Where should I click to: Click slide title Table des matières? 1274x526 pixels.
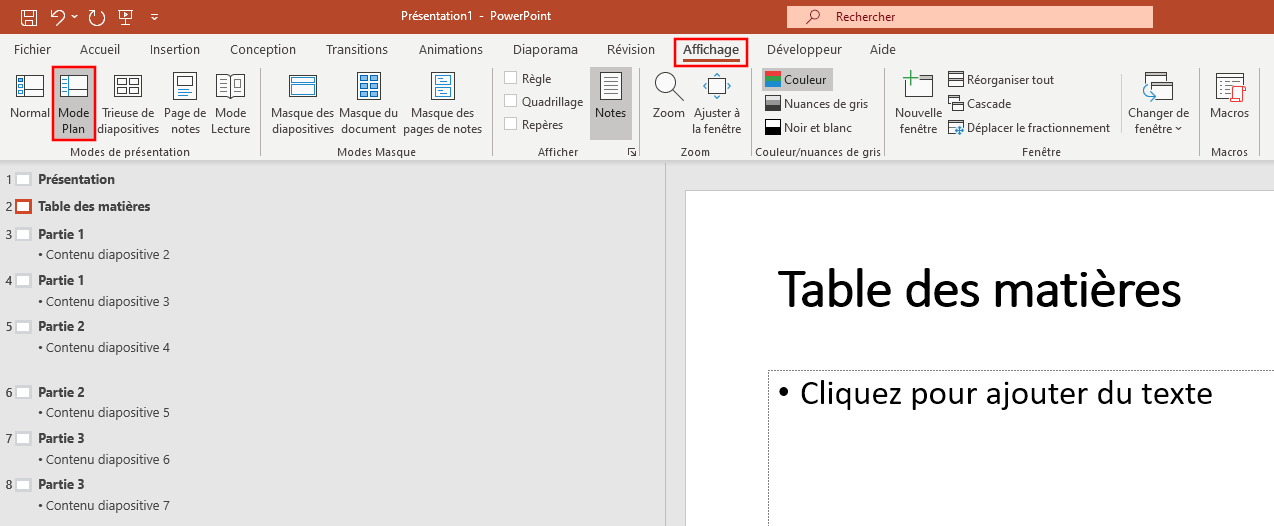(x=979, y=289)
